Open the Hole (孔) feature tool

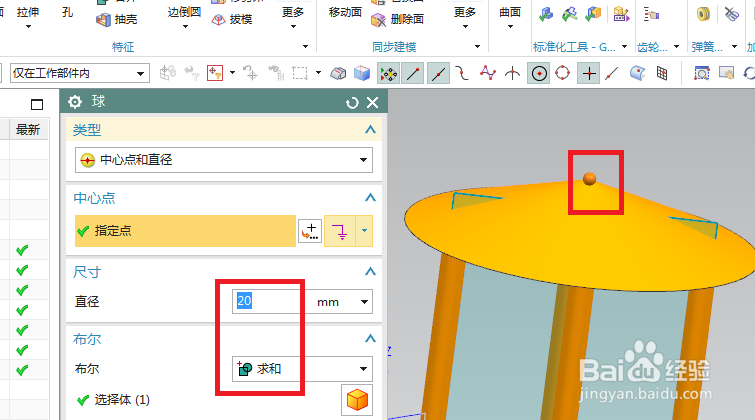tap(67, 13)
